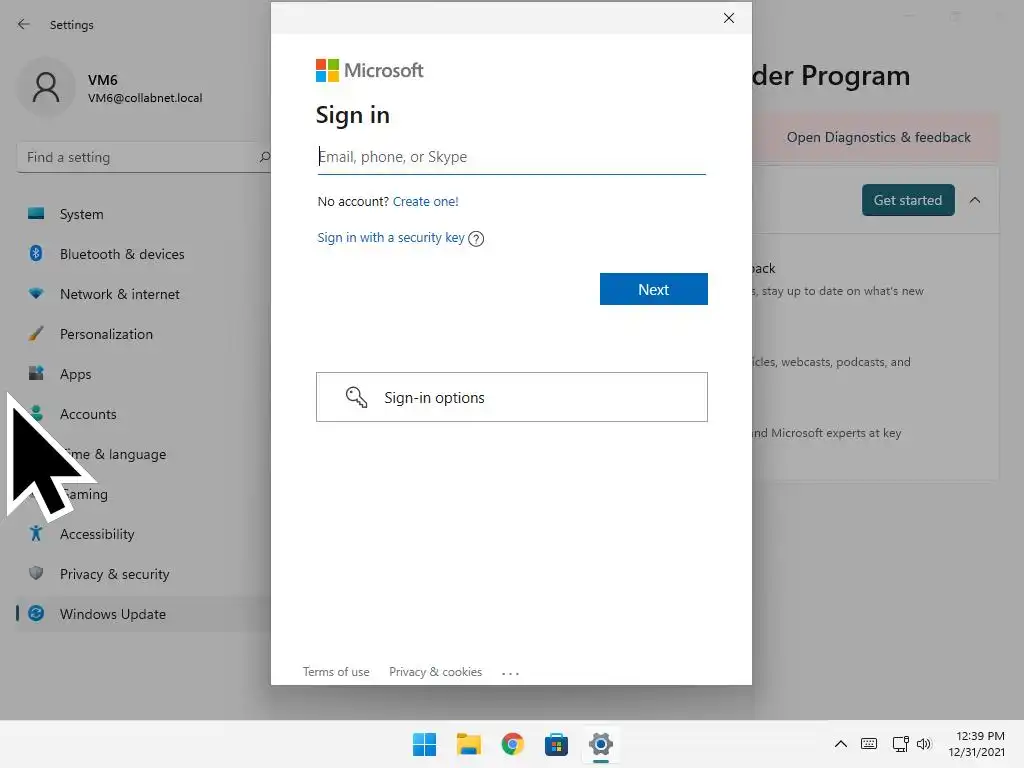Click the VM6 user avatar in Settings
The width and height of the screenshot is (1024, 768).
click(46, 88)
